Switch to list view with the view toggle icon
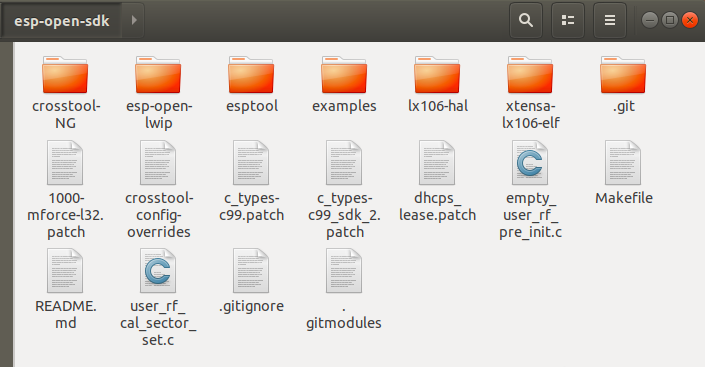 click(x=568, y=20)
